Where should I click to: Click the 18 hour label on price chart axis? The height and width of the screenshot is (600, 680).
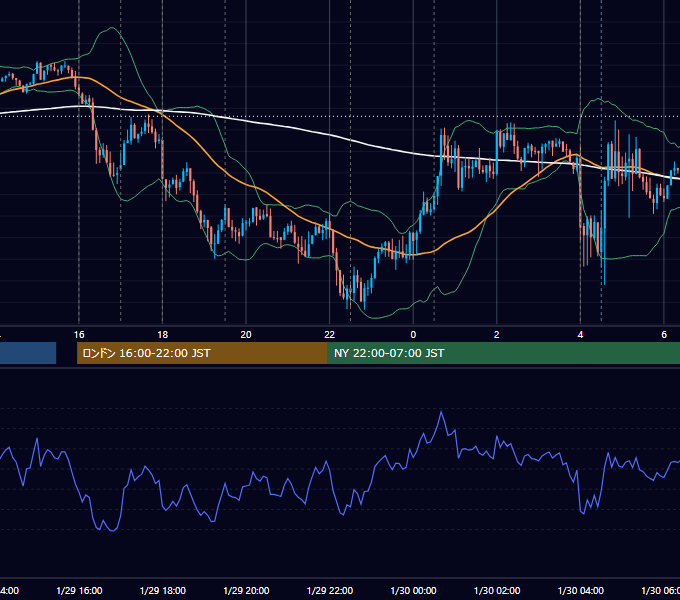(x=163, y=334)
